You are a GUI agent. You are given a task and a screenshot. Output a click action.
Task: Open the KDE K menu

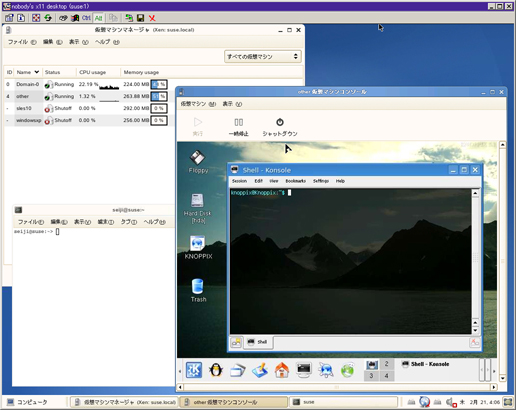tap(194, 370)
